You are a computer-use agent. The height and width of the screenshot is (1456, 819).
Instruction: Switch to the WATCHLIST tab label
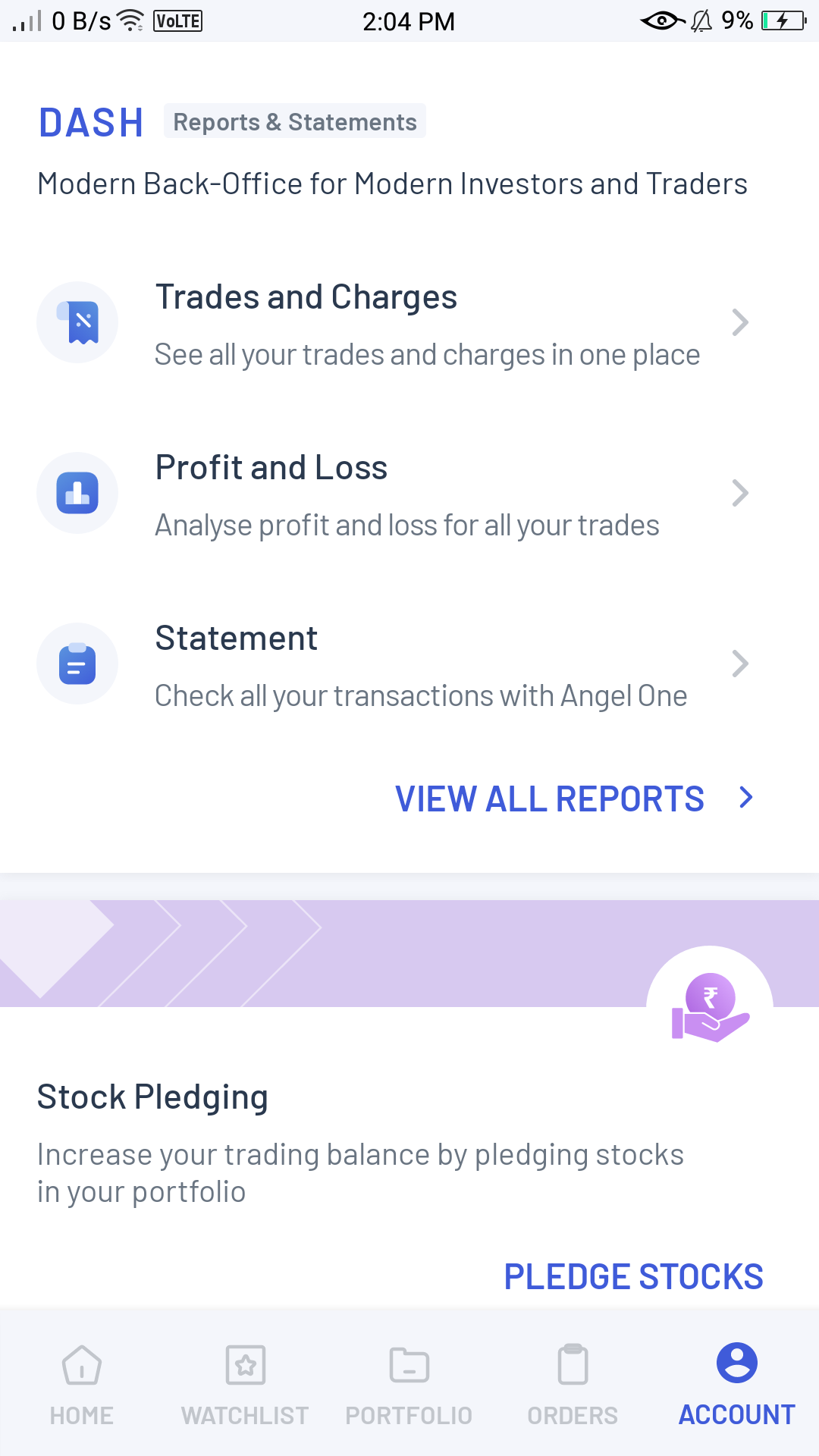[246, 1416]
